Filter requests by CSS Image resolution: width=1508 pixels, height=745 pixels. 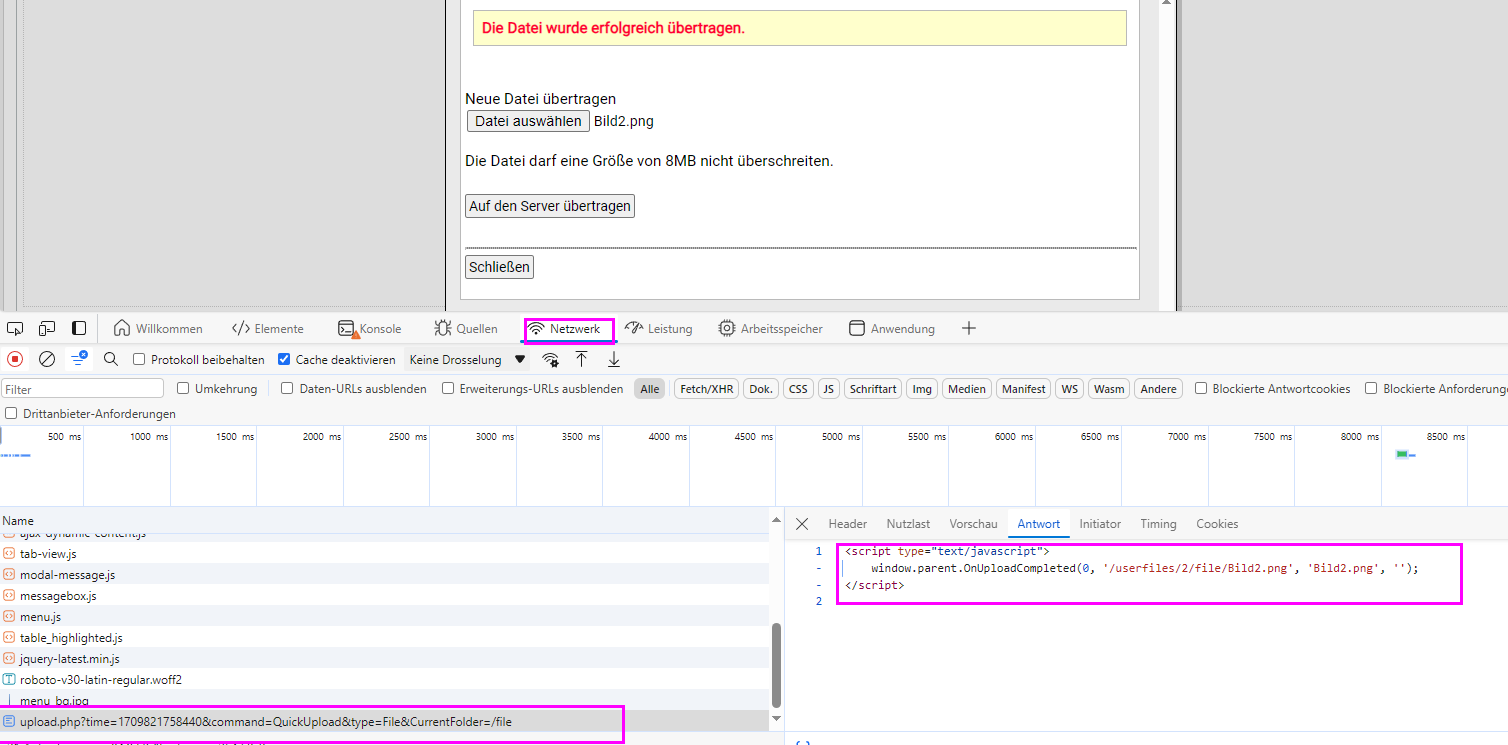pos(798,389)
